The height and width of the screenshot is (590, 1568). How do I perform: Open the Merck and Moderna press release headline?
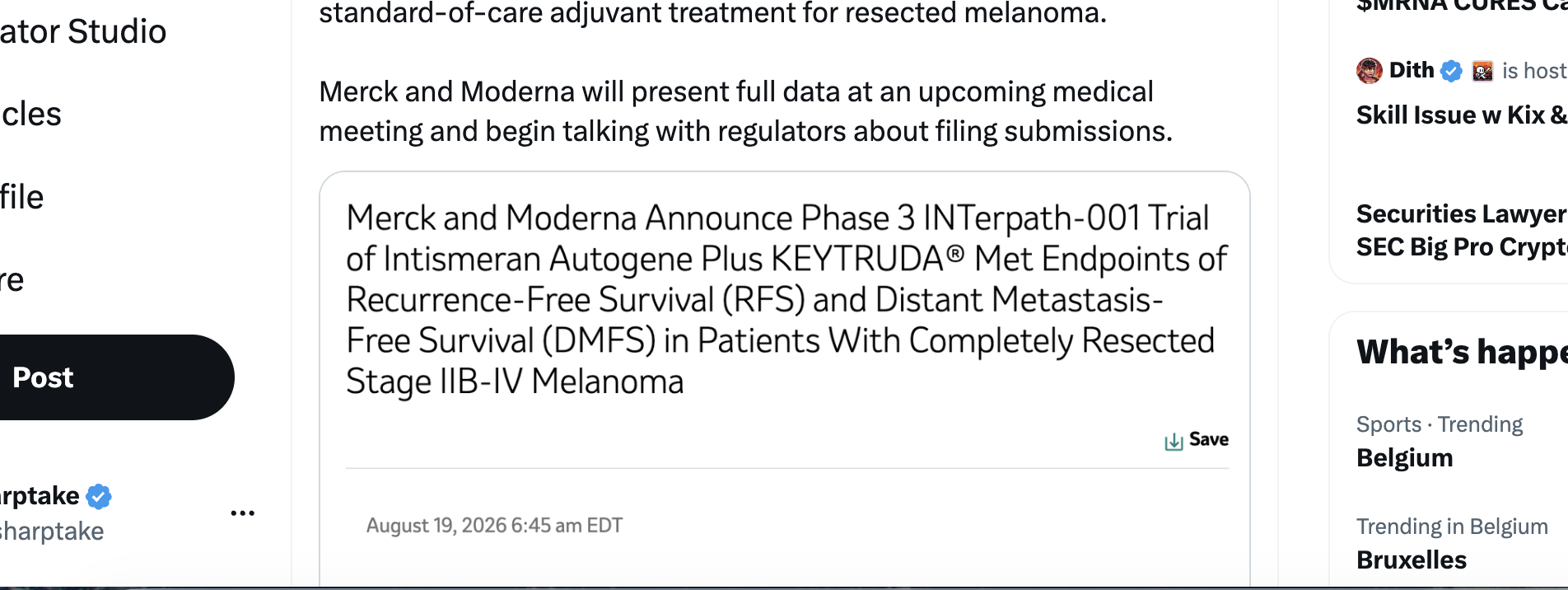pyautogui.click(x=786, y=300)
